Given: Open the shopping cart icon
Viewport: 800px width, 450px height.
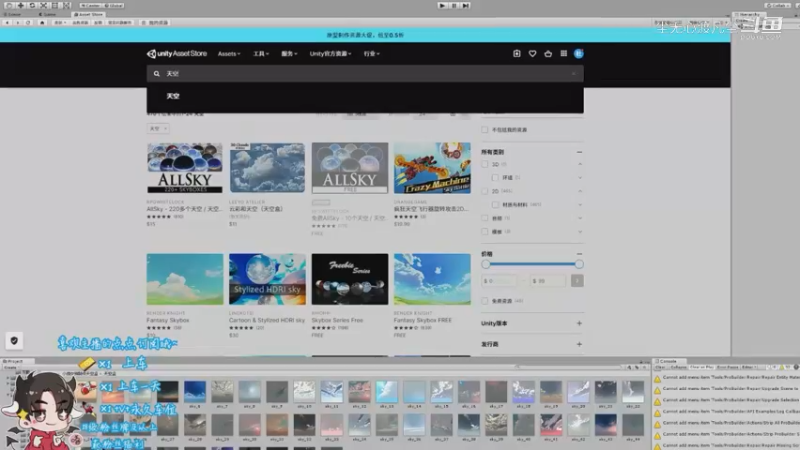Looking at the screenshot, I should coord(548,54).
